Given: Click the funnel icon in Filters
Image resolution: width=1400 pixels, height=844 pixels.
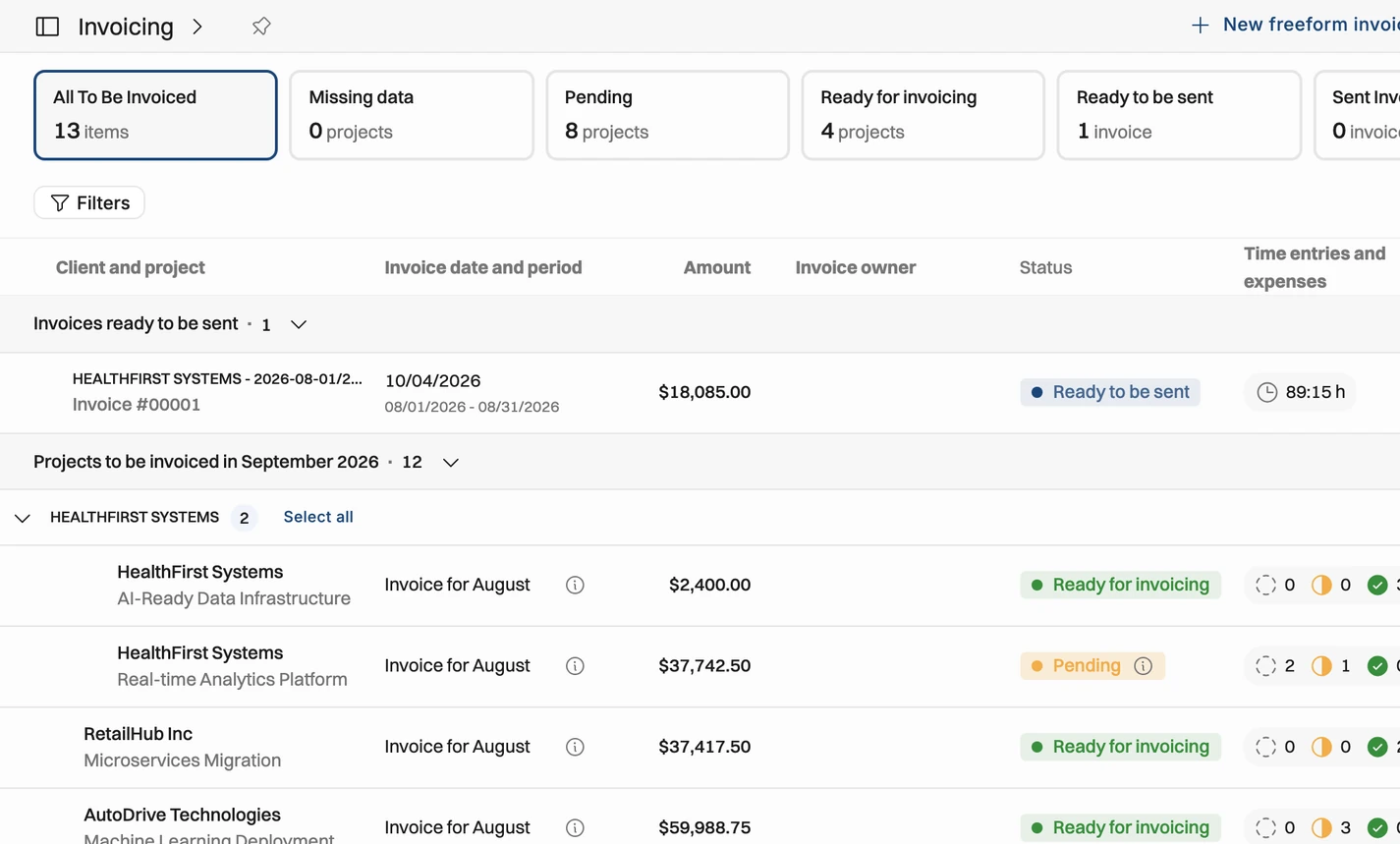Looking at the screenshot, I should 60,202.
